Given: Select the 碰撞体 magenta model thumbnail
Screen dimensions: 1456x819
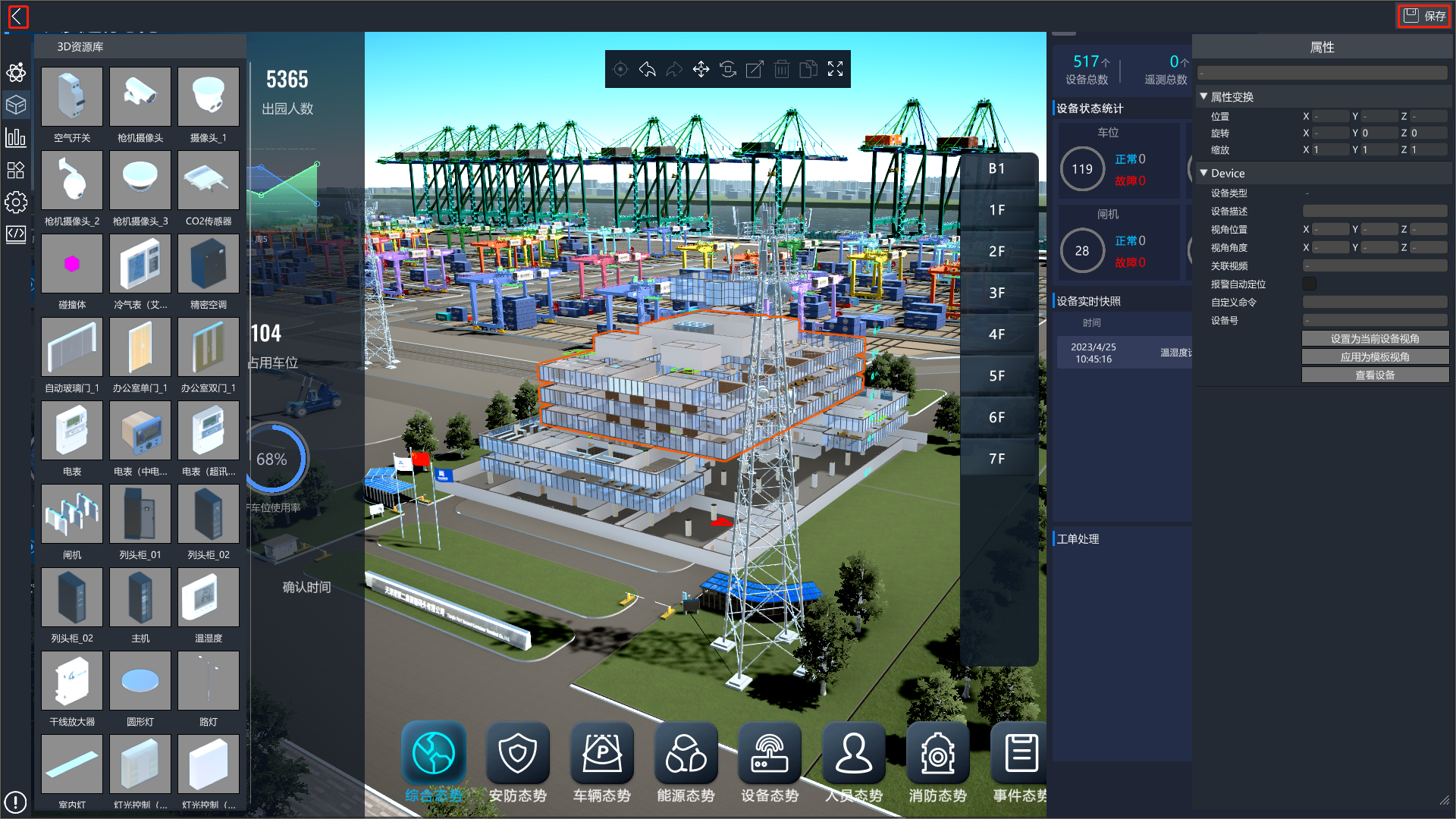Looking at the screenshot, I should tap(72, 264).
